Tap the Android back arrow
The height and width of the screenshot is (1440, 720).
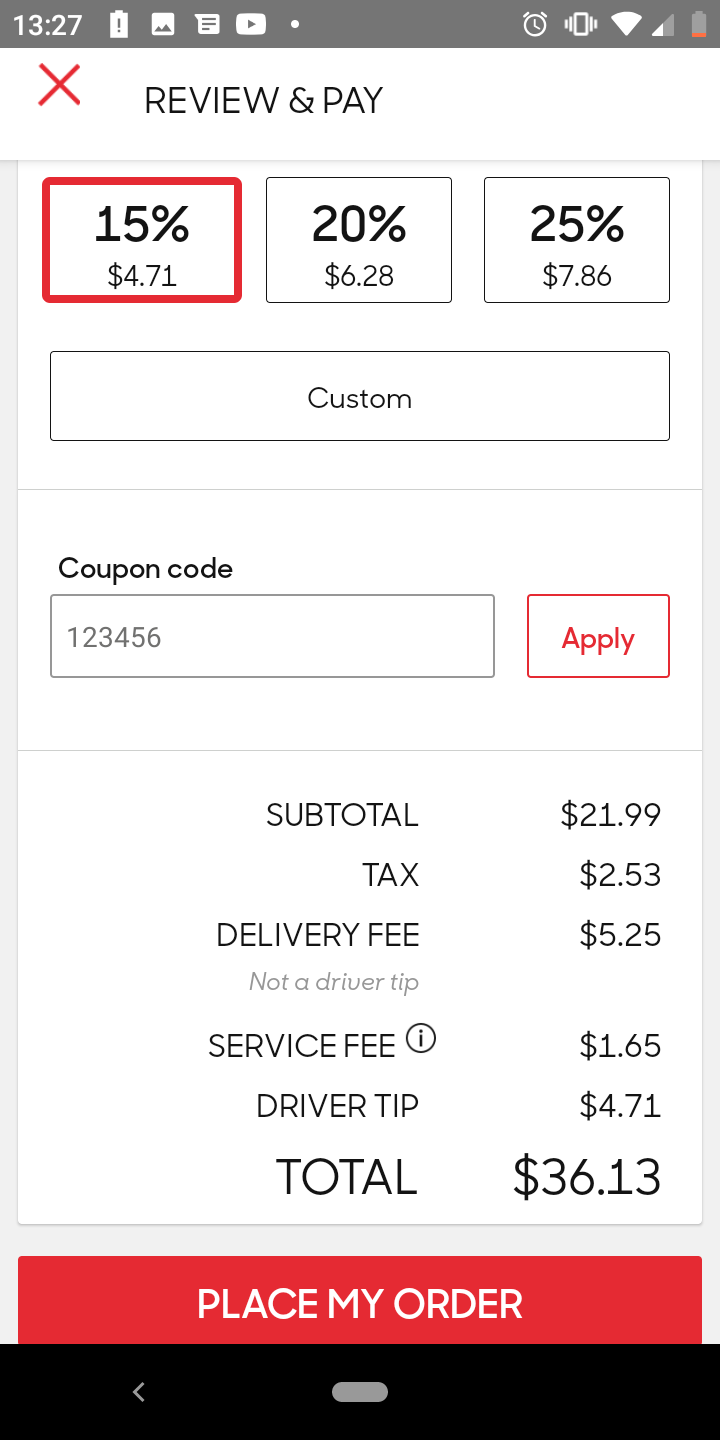pyautogui.click(x=139, y=1392)
